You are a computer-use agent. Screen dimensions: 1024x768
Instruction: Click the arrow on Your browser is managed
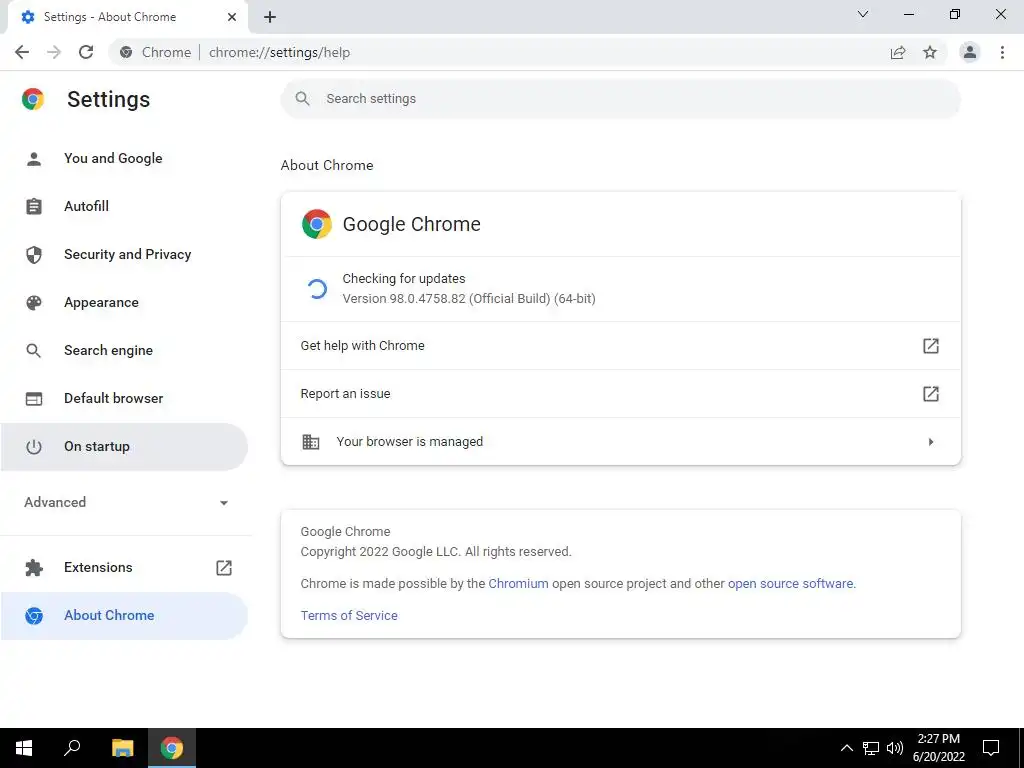coord(931,442)
